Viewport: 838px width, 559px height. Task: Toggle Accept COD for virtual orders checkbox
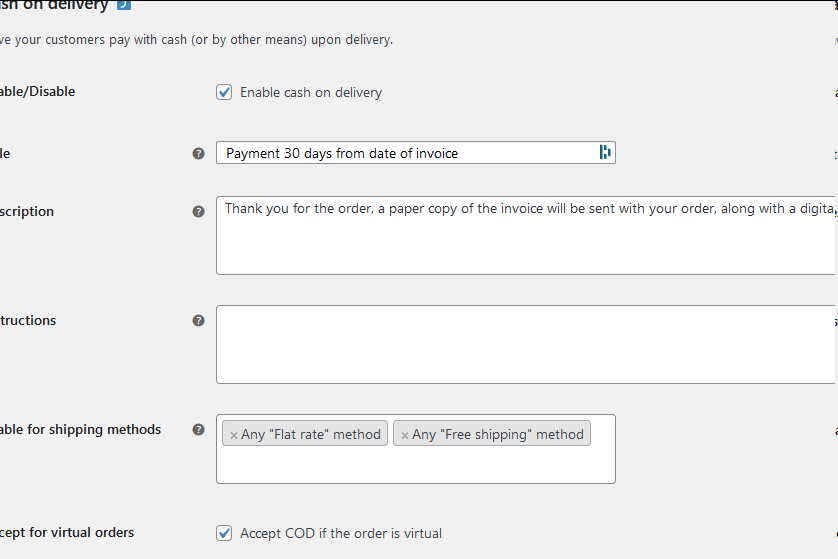tap(224, 534)
